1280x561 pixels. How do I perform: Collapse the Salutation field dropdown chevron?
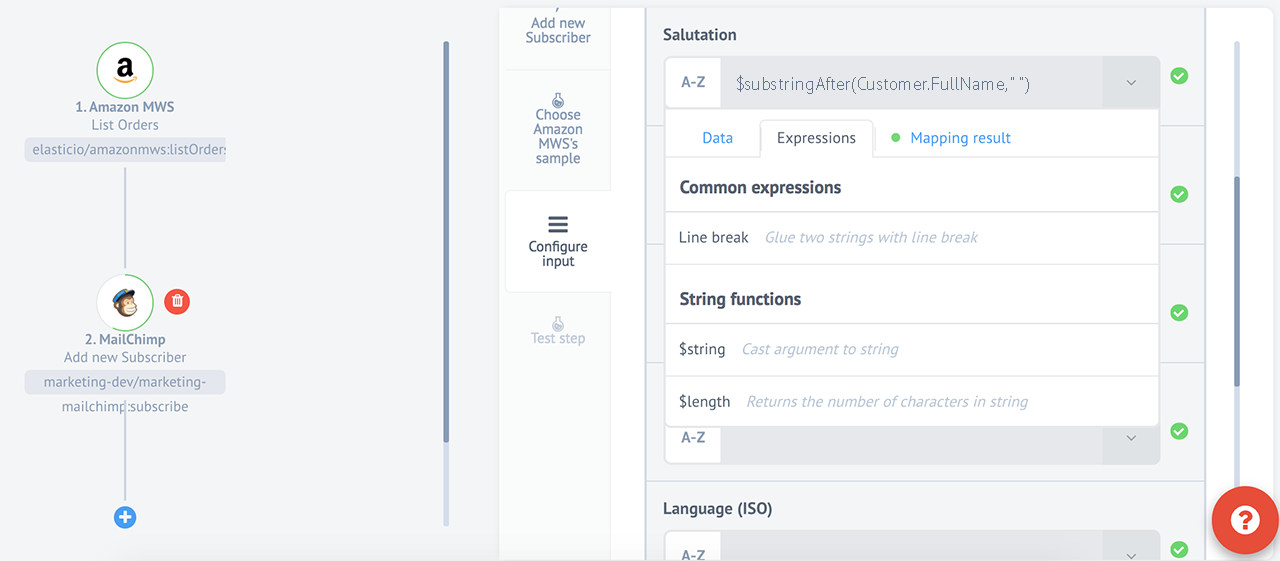1131,83
